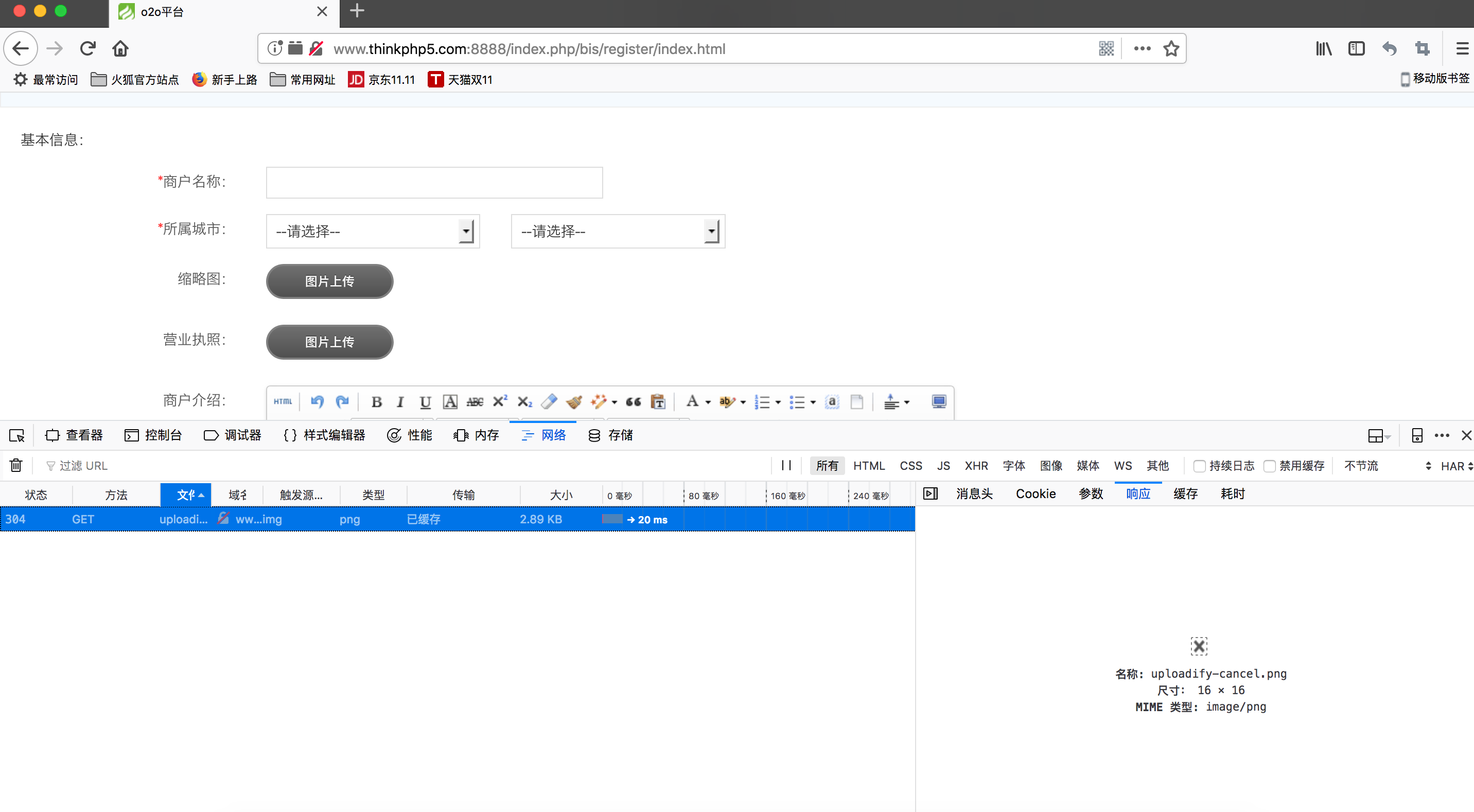Click the undo arrow in editor toolbar
Image resolution: width=1474 pixels, height=812 pixels.
317,402
